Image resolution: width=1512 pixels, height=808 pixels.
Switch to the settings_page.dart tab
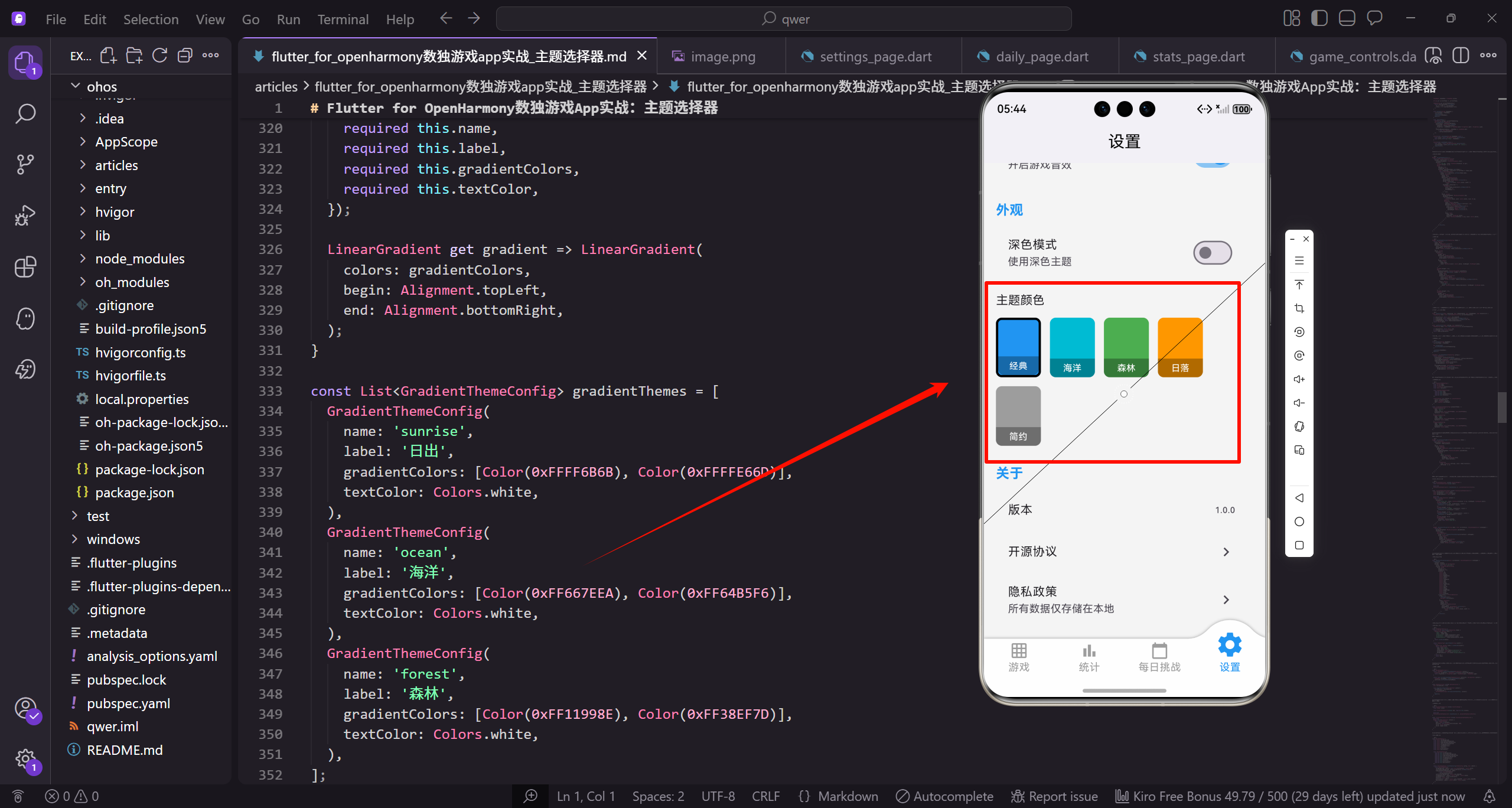pos(875,57)
